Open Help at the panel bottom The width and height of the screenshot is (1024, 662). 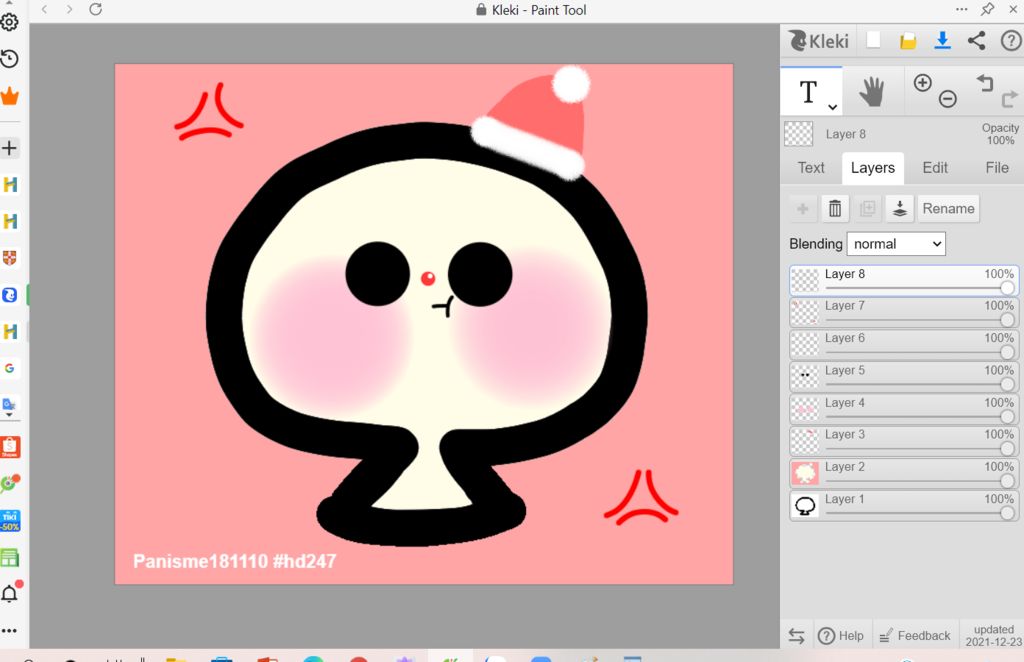click(840, 636)
